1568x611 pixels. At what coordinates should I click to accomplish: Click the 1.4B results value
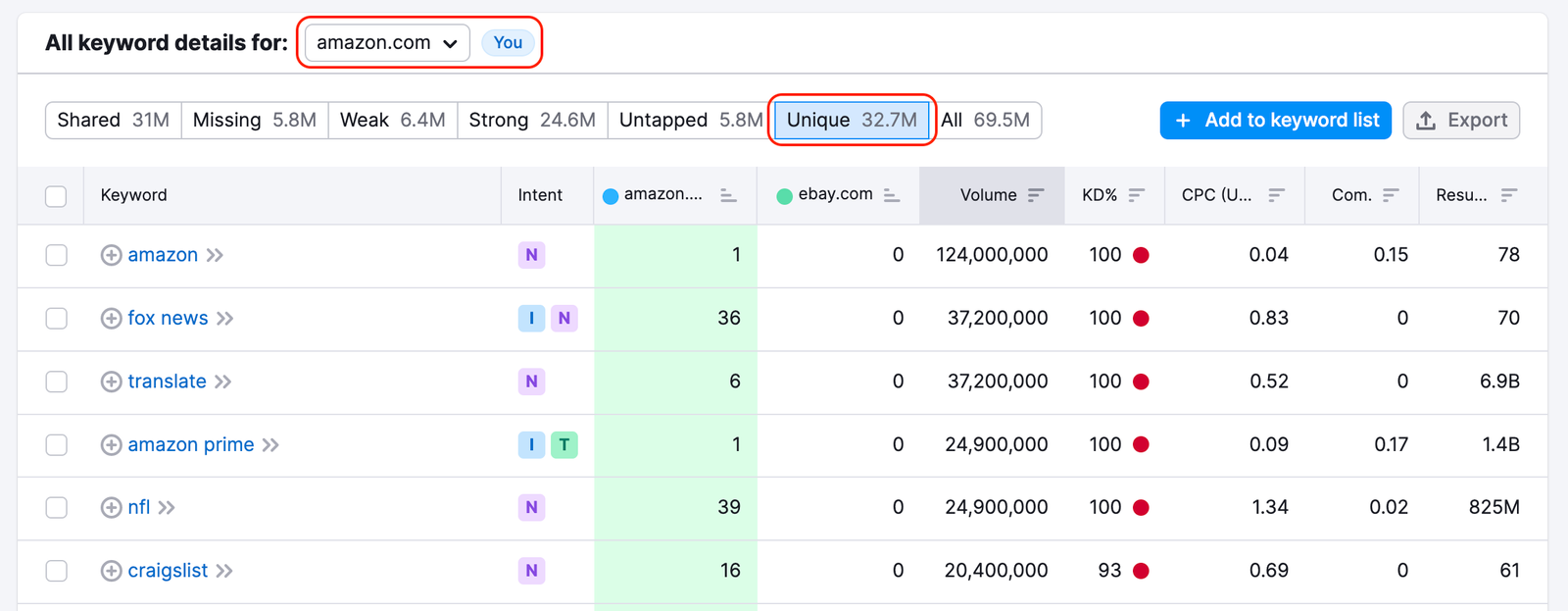pos(1500,445)
